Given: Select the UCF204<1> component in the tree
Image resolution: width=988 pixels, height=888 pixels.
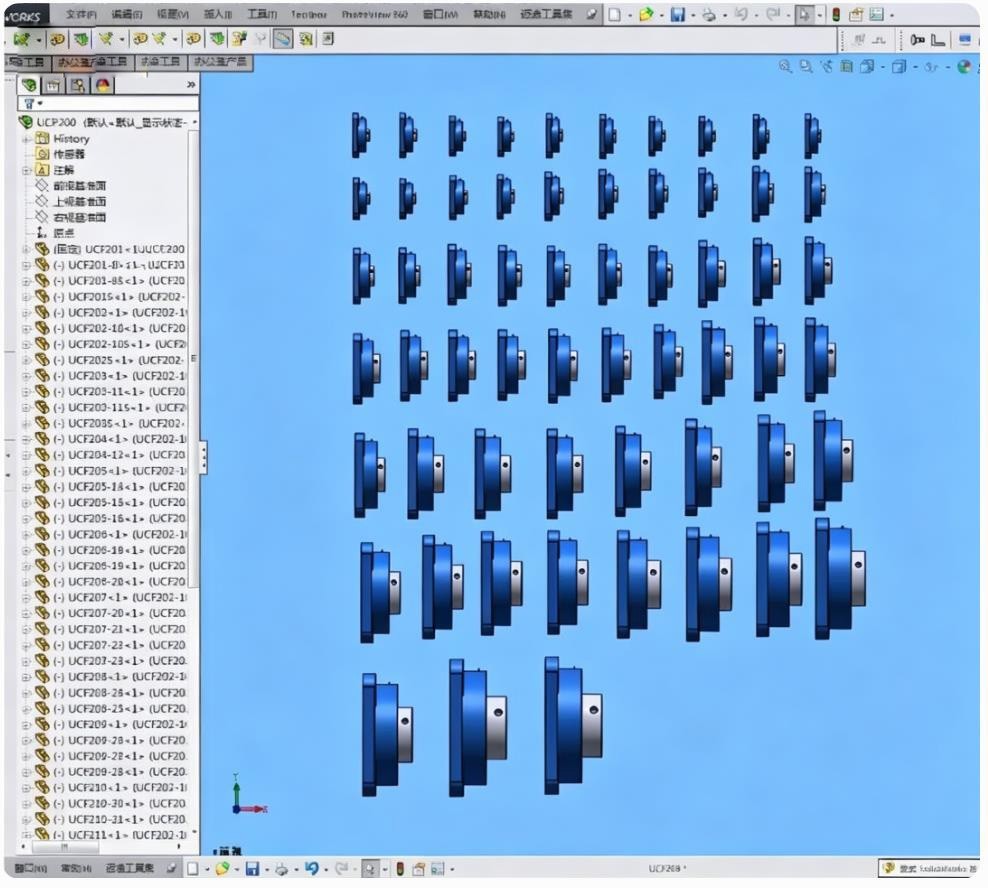Looking at the screenshot, I should pyautogui.click(x=111, y=439).
